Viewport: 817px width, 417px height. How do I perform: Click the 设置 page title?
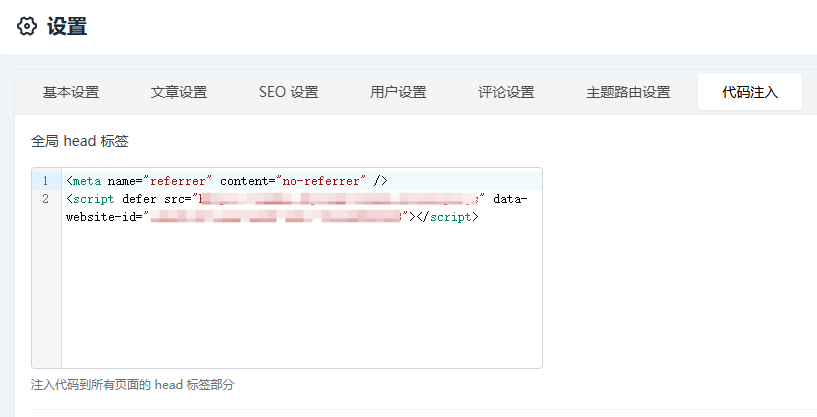(67, 27)
